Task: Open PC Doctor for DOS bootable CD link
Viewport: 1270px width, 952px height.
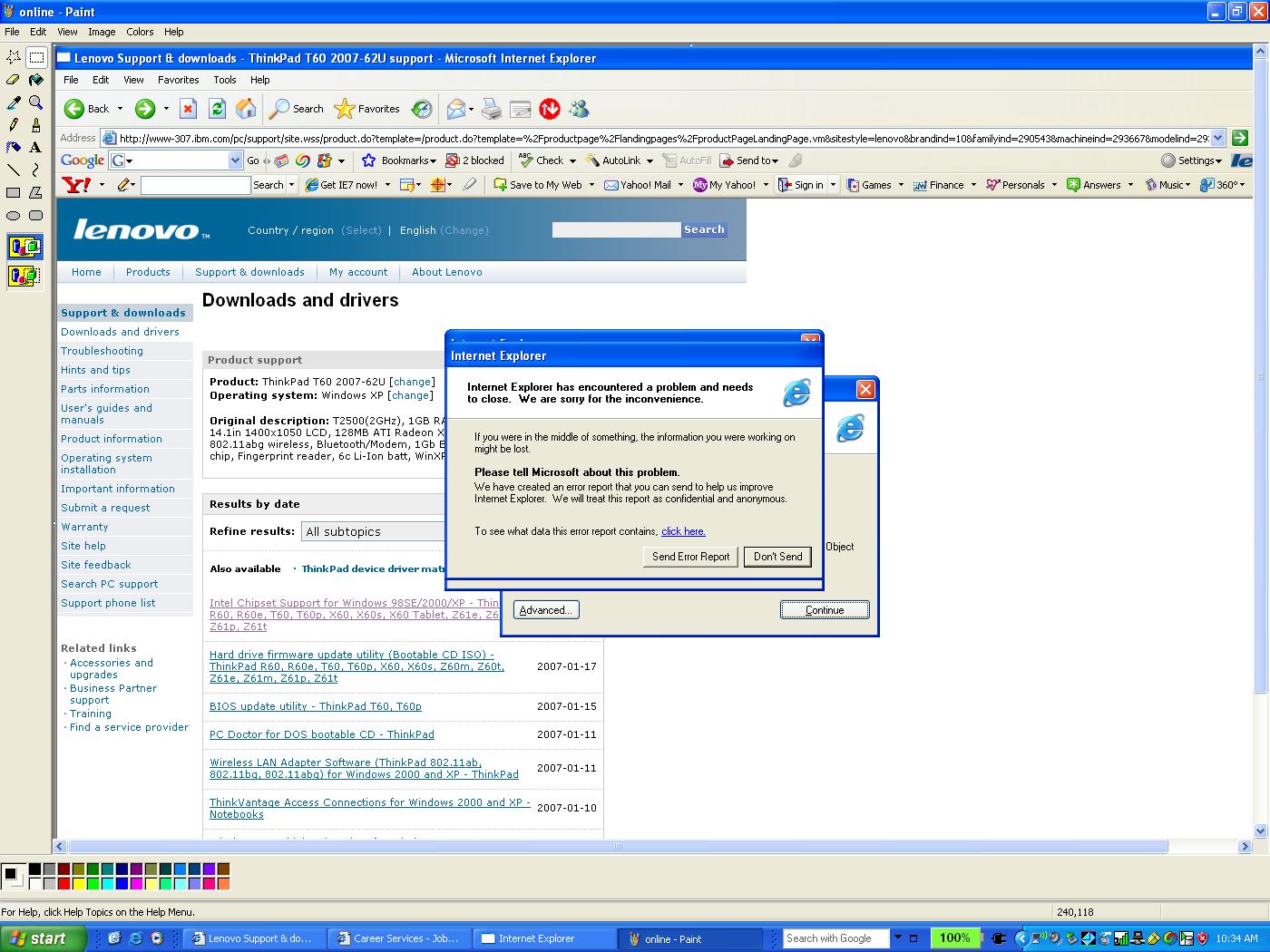Action: click(321, 734)
